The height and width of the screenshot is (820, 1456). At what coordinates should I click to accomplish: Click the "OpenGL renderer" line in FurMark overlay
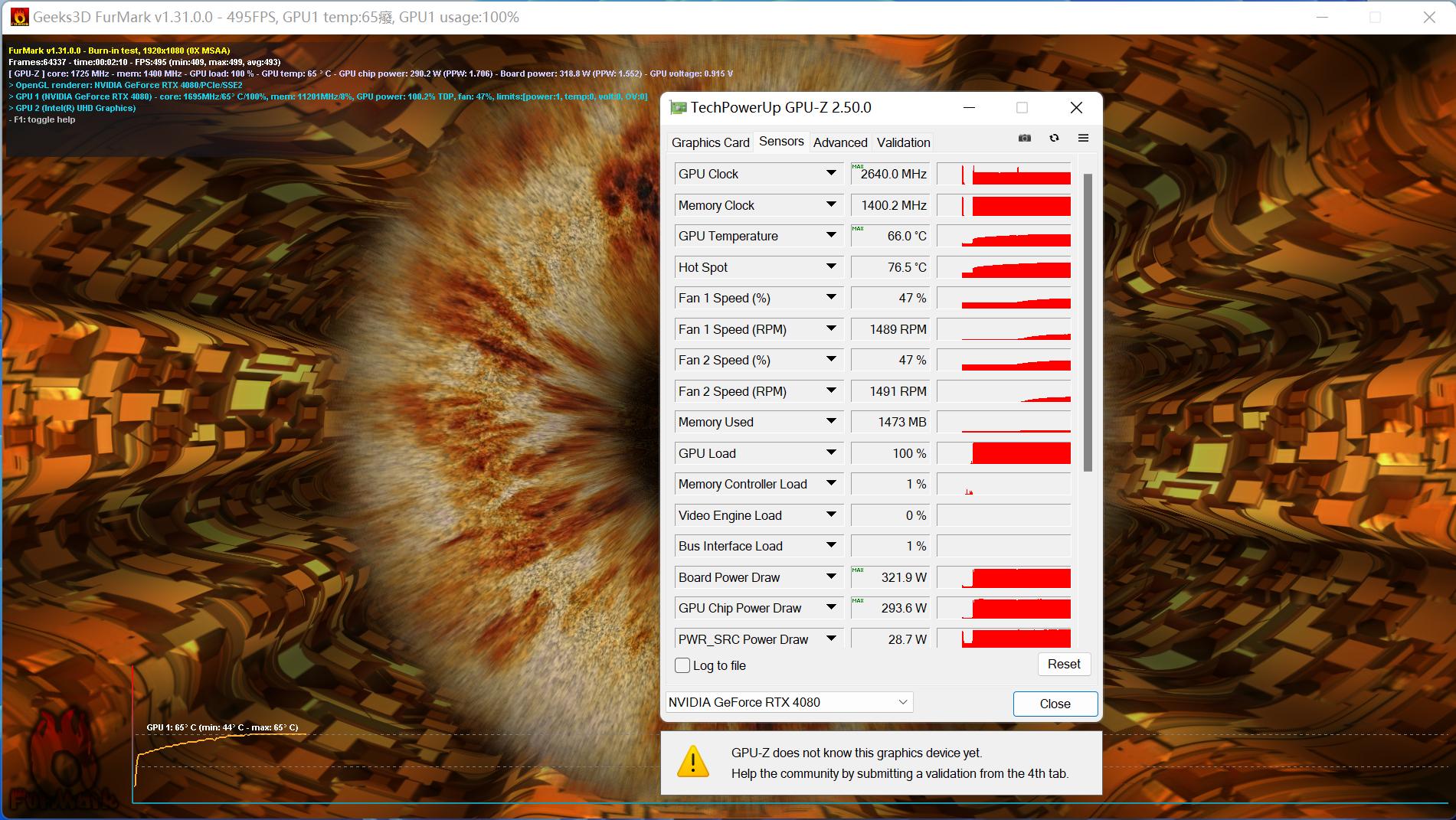coord(126,85)
